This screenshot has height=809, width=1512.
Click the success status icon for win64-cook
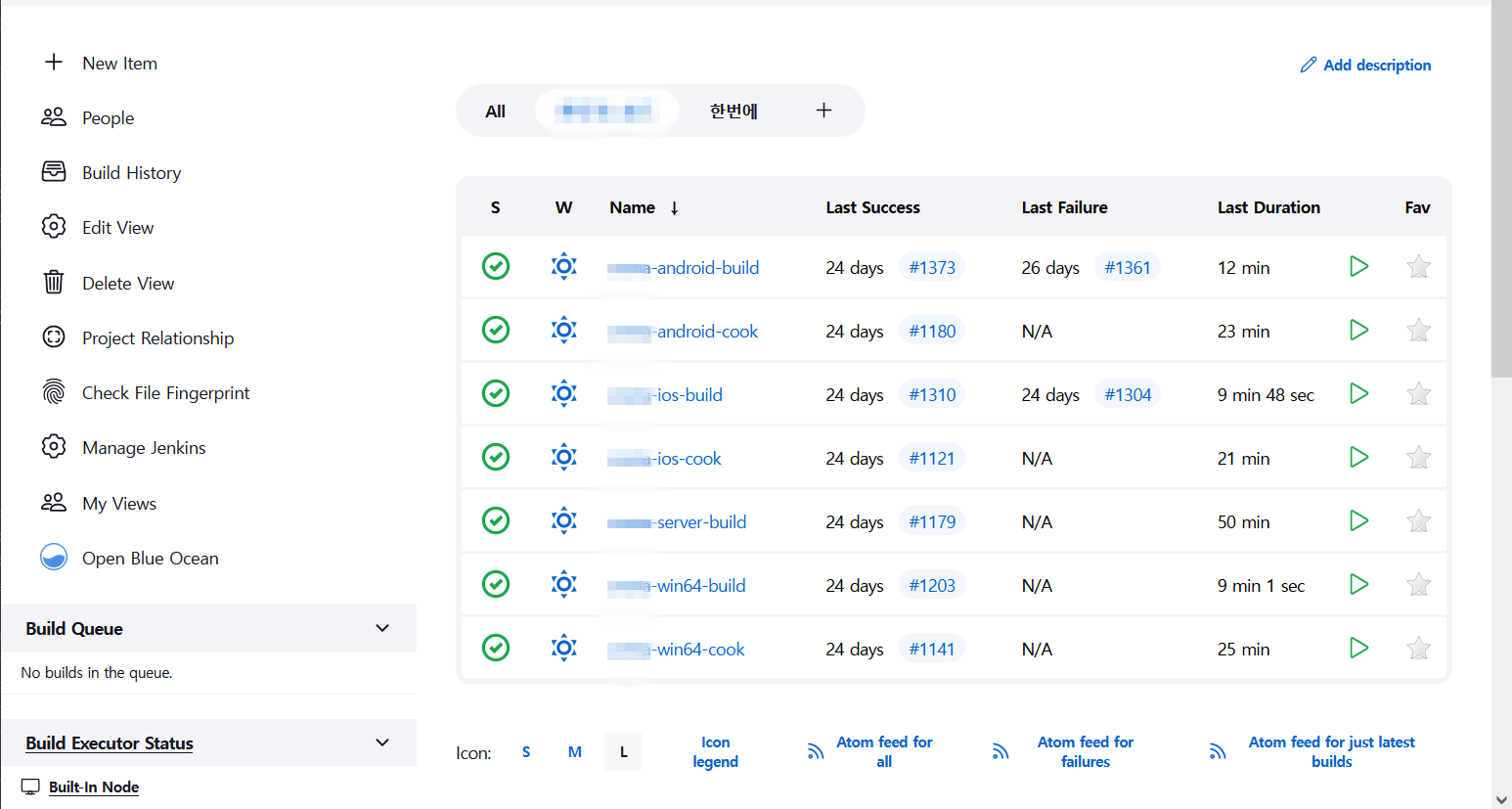(x=496, y=649)
